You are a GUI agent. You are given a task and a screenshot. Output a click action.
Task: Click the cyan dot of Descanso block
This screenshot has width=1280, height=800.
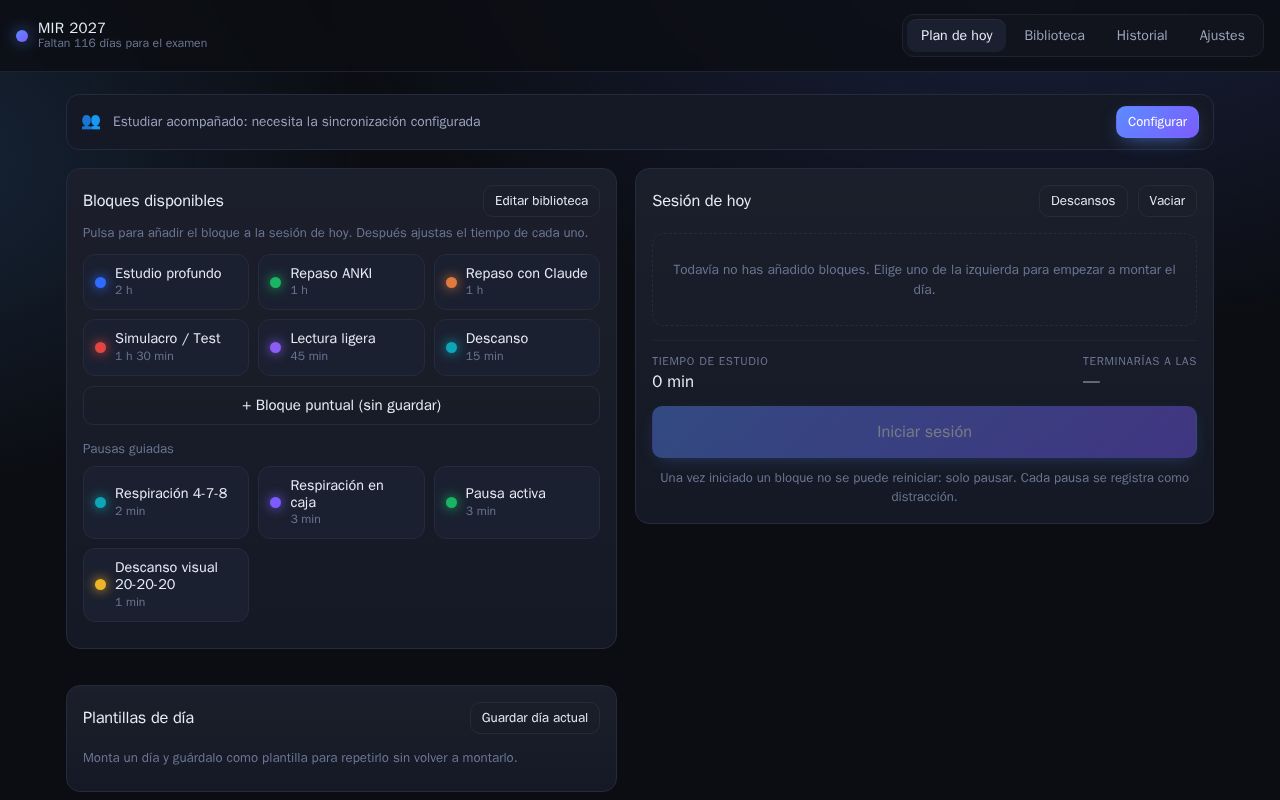451,347
